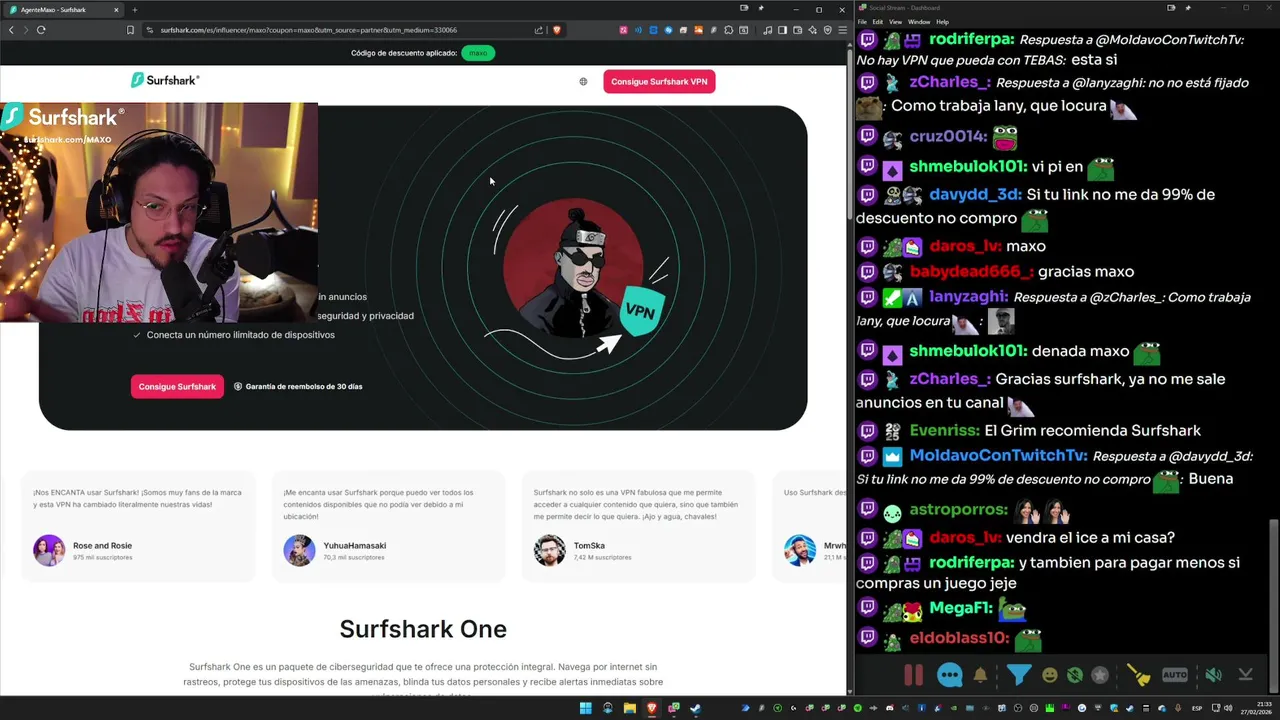The image size is (1280, 720).
Task: Click the Discord tray icon
Action: click(x=890, y=709)
